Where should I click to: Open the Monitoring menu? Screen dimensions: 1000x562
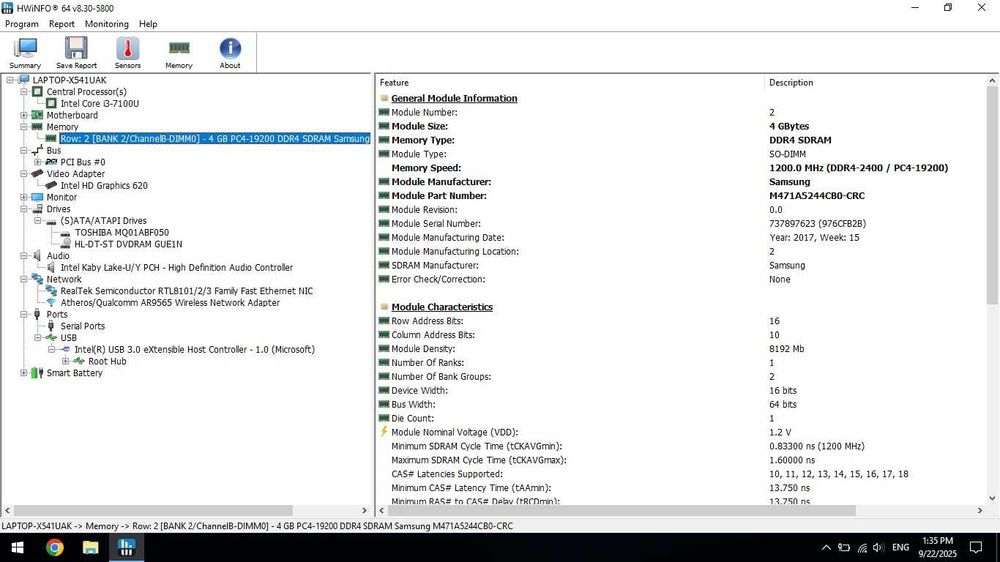pyautogui.click(x=107, y=24)
